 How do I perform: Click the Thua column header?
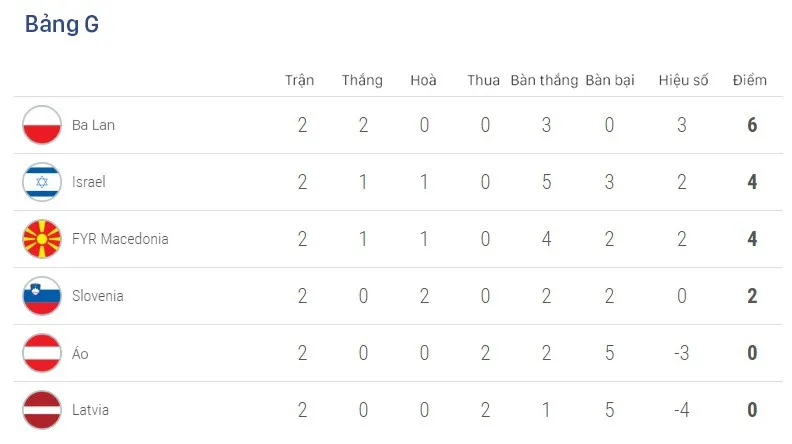click(483, 80)
